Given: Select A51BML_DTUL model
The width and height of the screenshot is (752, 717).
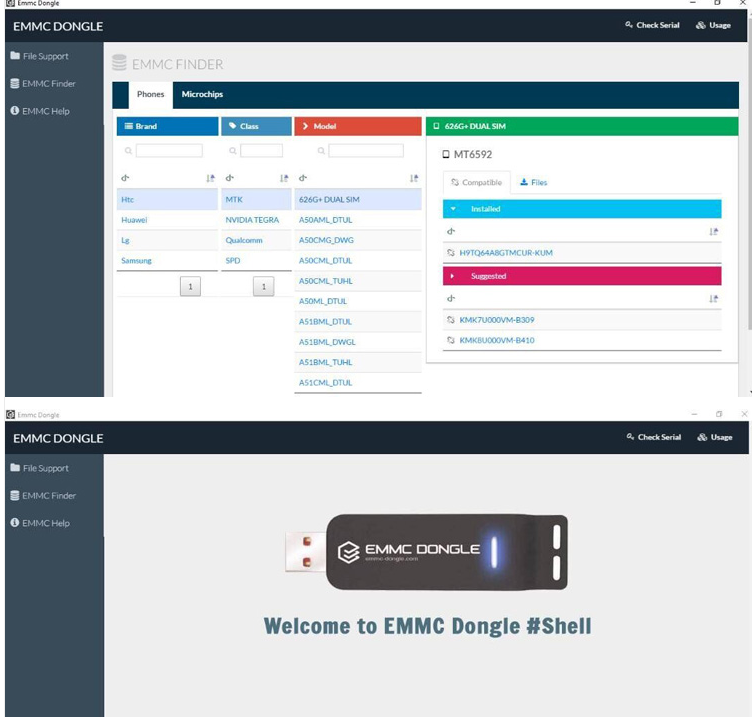Looking at the screenshot, I should click(358, 322).
